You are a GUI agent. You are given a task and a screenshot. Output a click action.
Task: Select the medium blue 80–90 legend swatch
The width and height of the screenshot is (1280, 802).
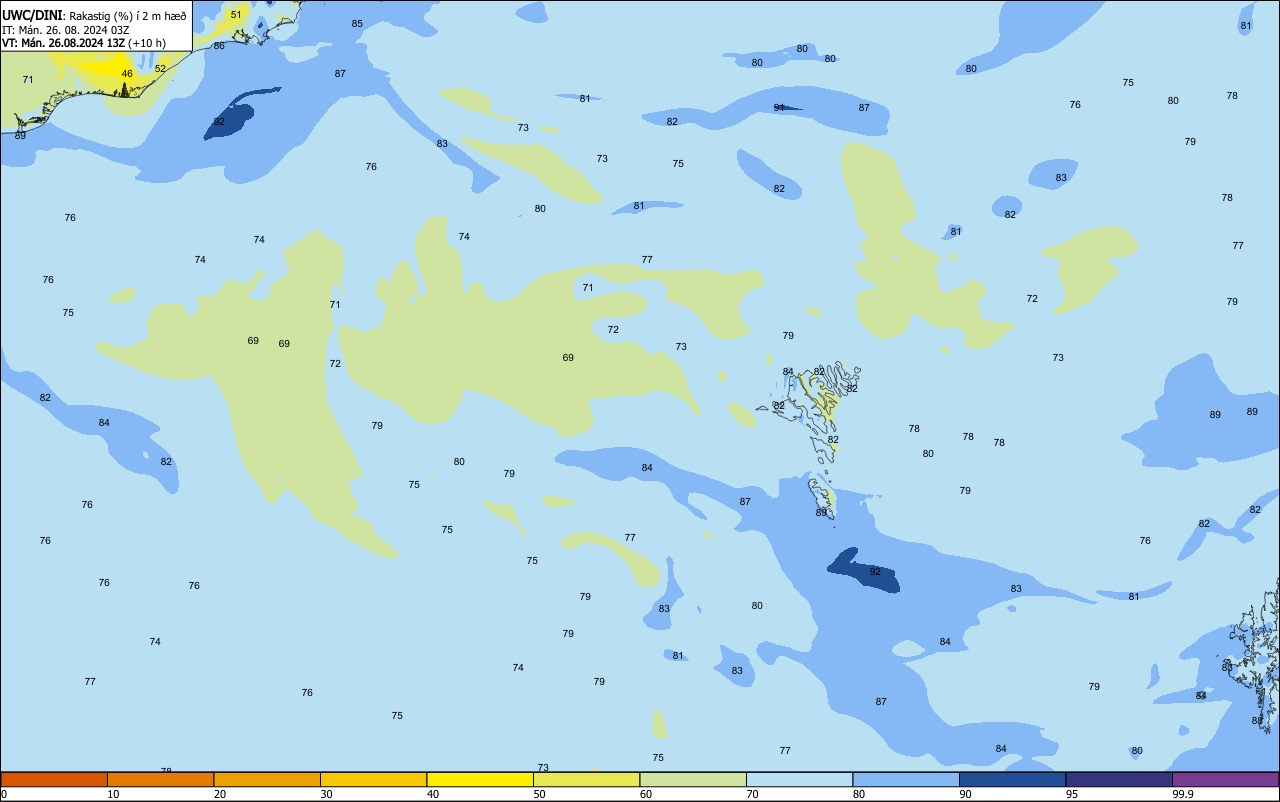(906, 779)
